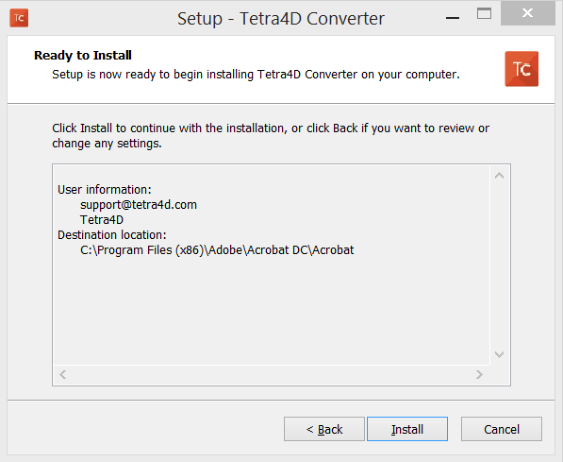
Task: Start the installation with the Install button
Action: (x=407, y=429)
